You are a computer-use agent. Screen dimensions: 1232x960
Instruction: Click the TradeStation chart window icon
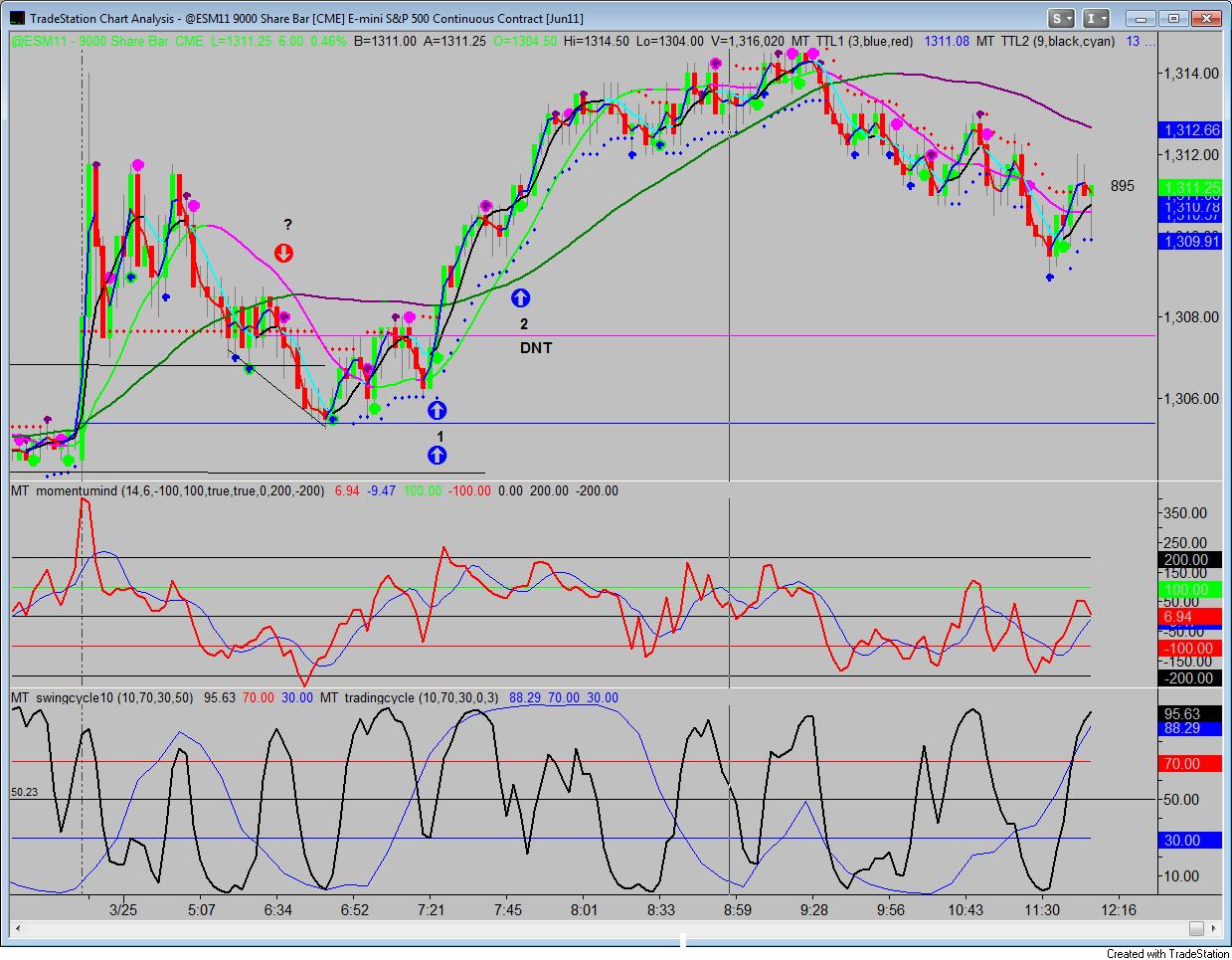click(x=18, y=18)
